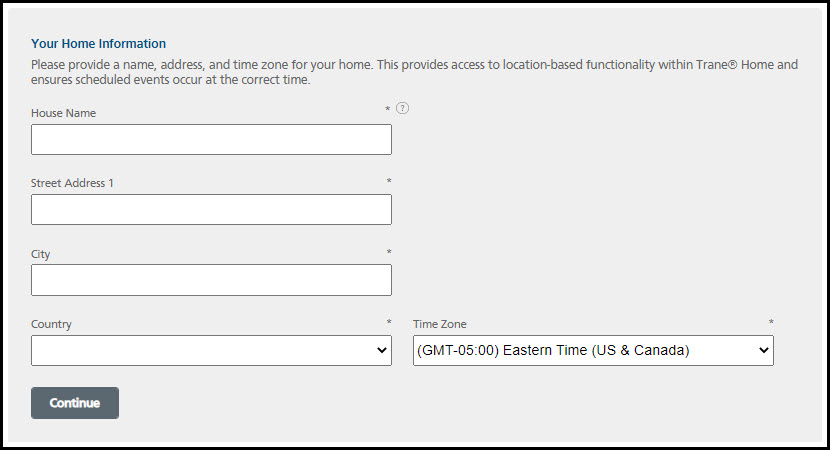
Task: Open the Country dropdown
Action: pyautogui.click(x=211, y=350)
